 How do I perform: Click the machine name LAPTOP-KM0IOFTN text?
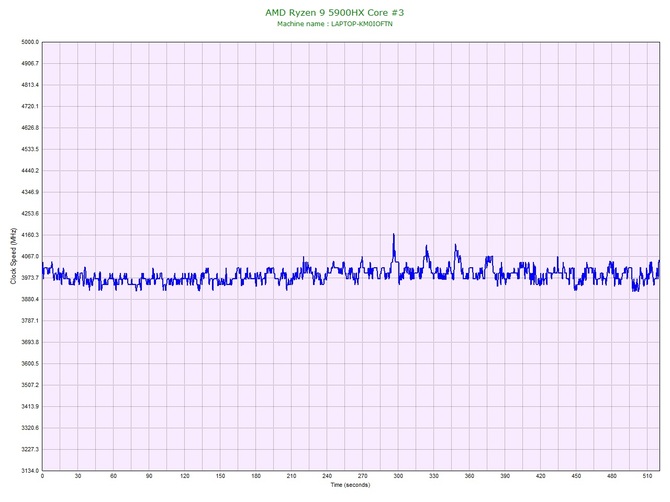[361, 24]
